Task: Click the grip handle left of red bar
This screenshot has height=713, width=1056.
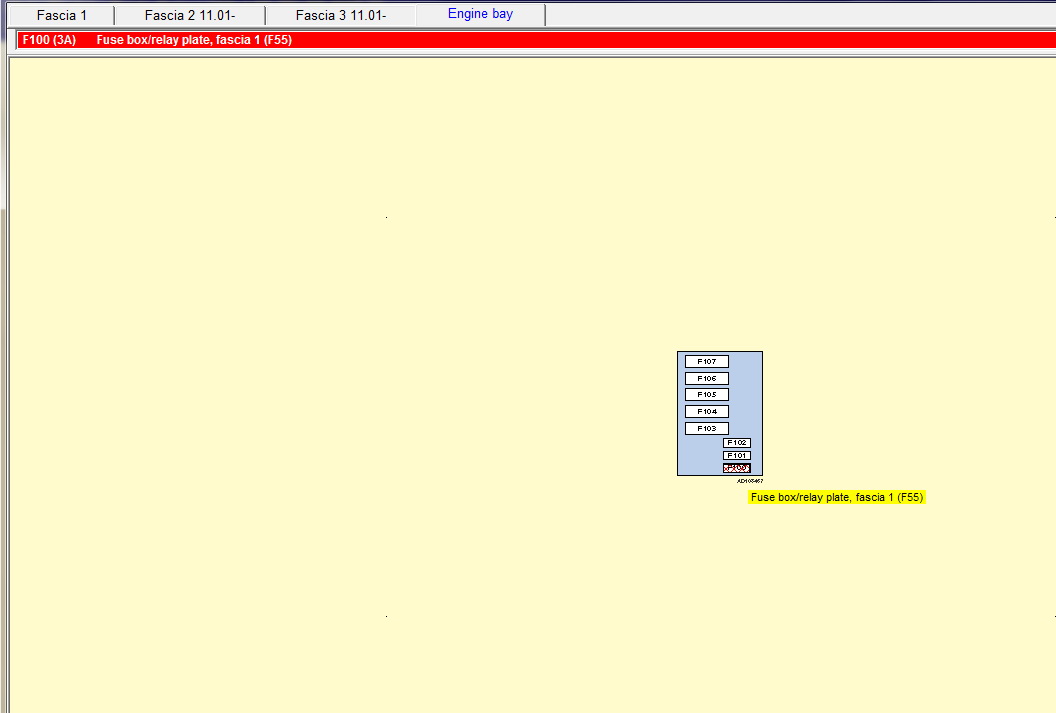Action: 12,40
